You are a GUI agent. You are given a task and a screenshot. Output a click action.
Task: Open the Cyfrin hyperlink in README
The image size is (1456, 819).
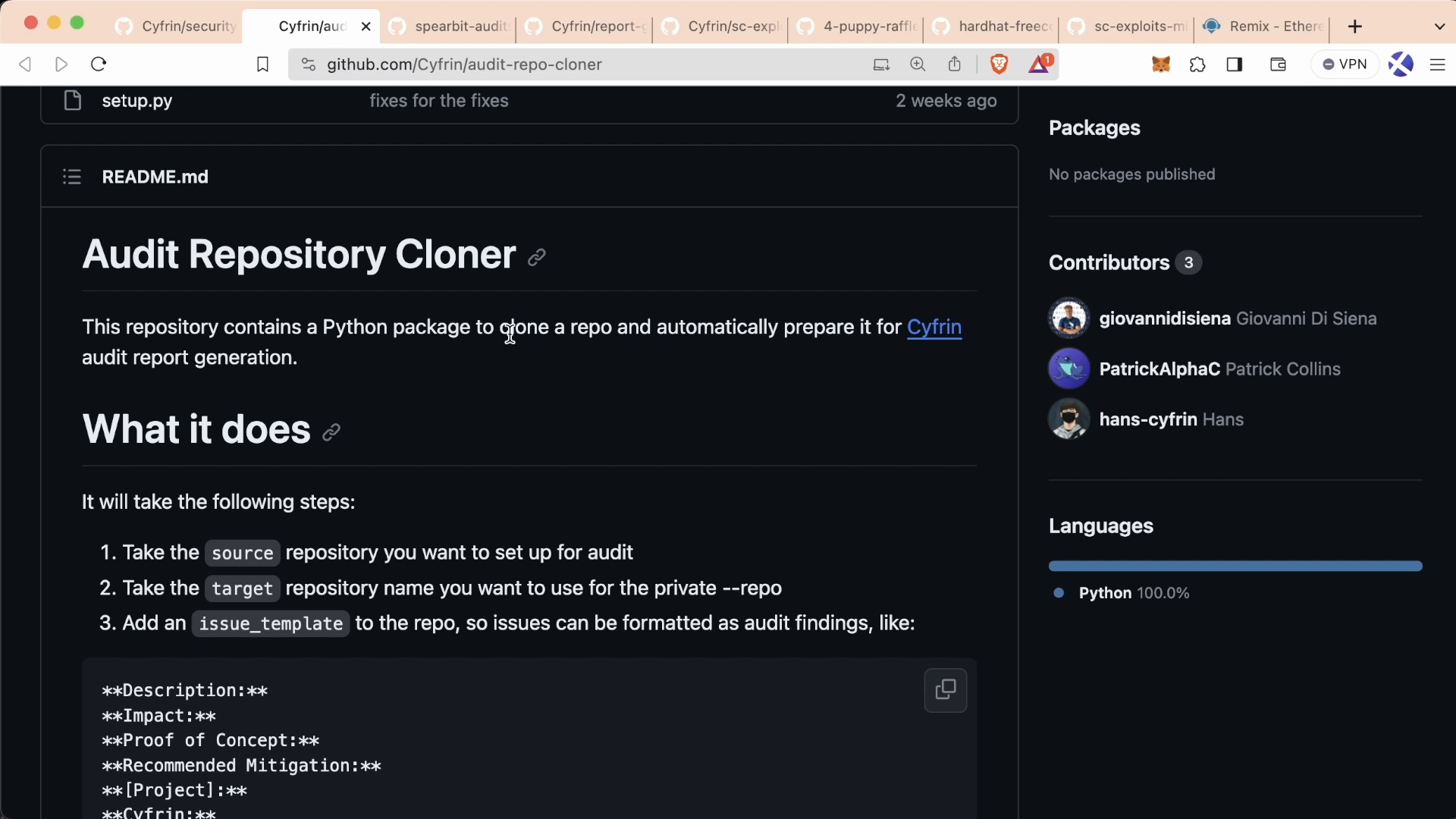pos(934,327)
